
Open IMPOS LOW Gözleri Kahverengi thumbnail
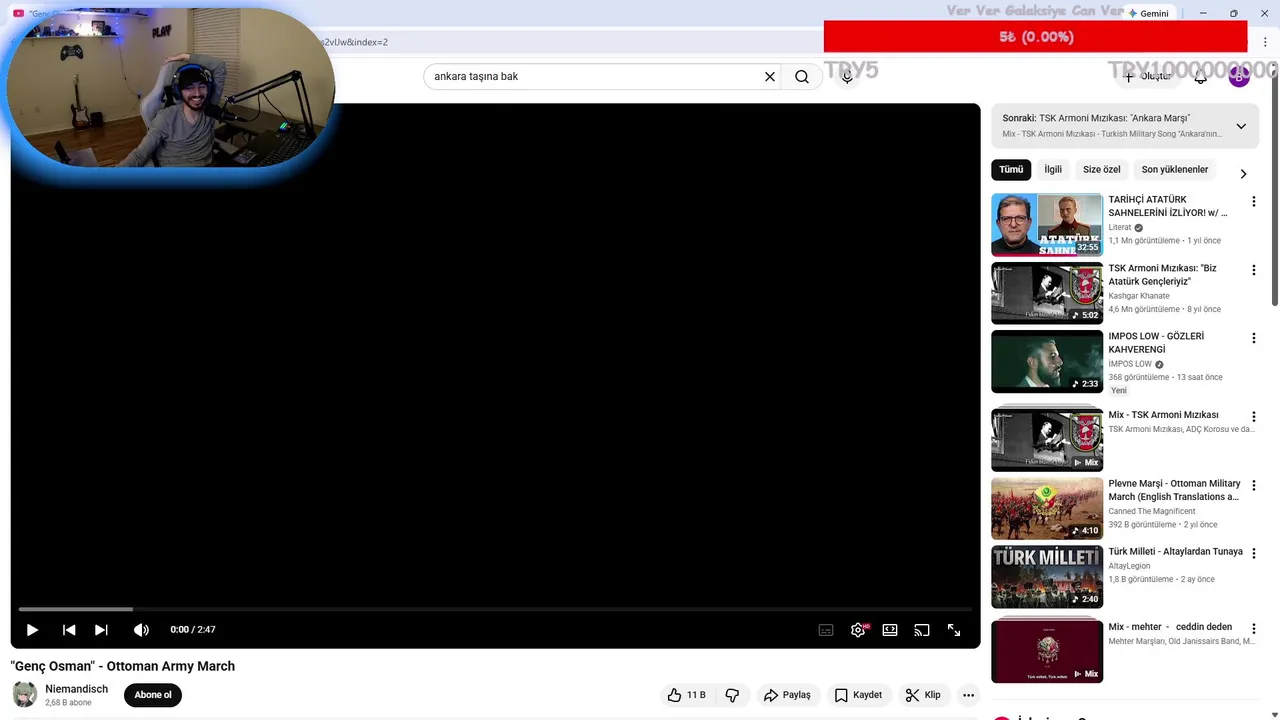(x=1047, y=362)
